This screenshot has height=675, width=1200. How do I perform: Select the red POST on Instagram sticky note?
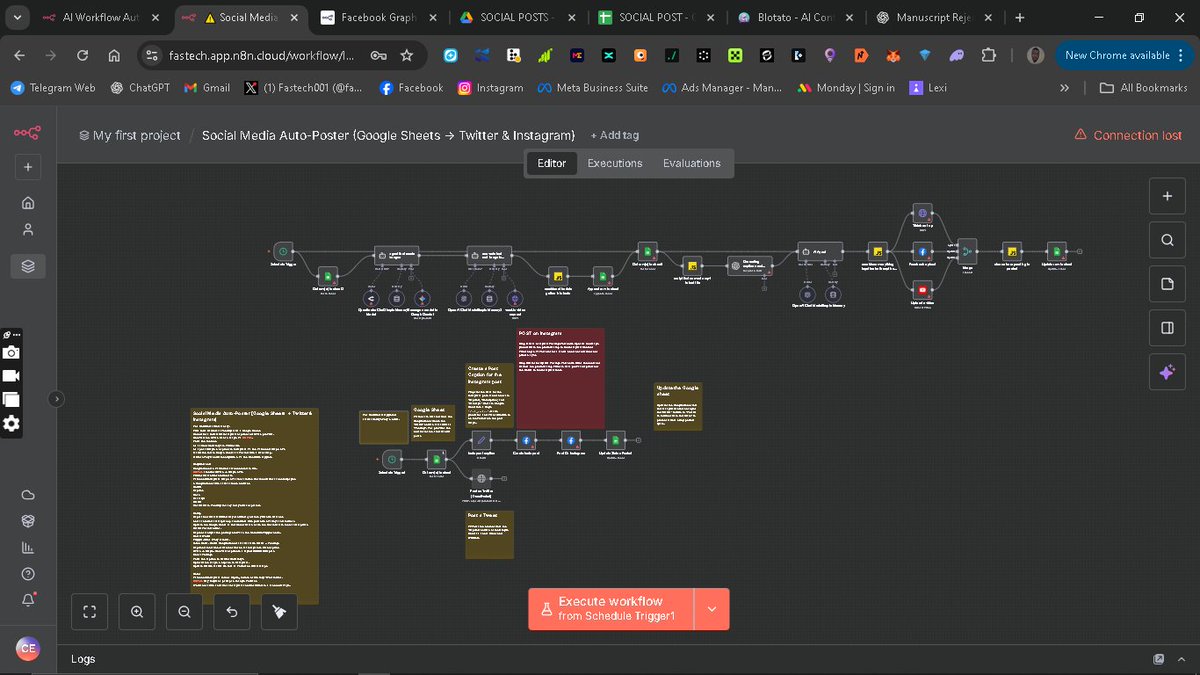point(560,378)
